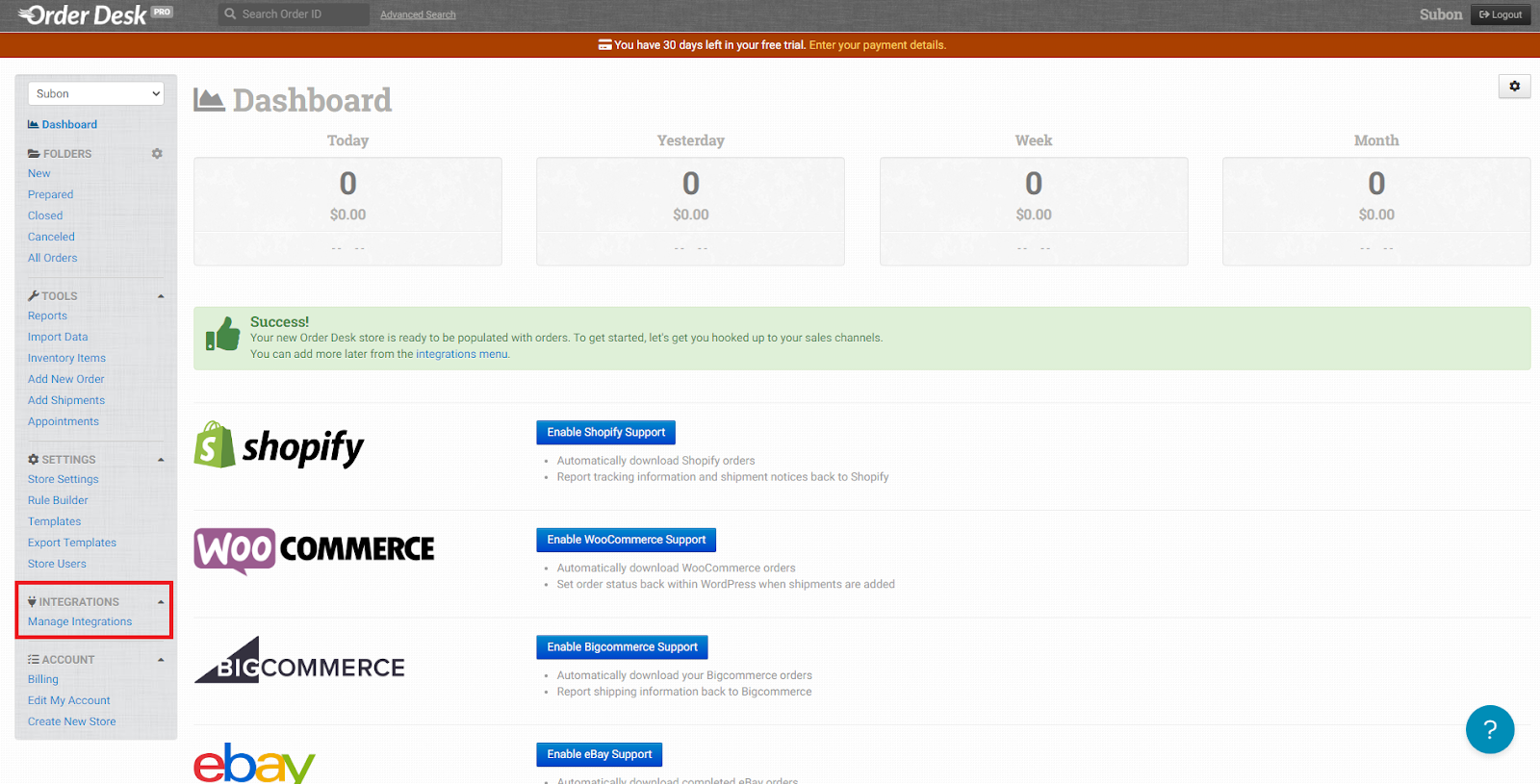The image size is (1540, 784).
Task: Click the Order Desk logo
Action: pyautogui.click(x=94, y=14)
